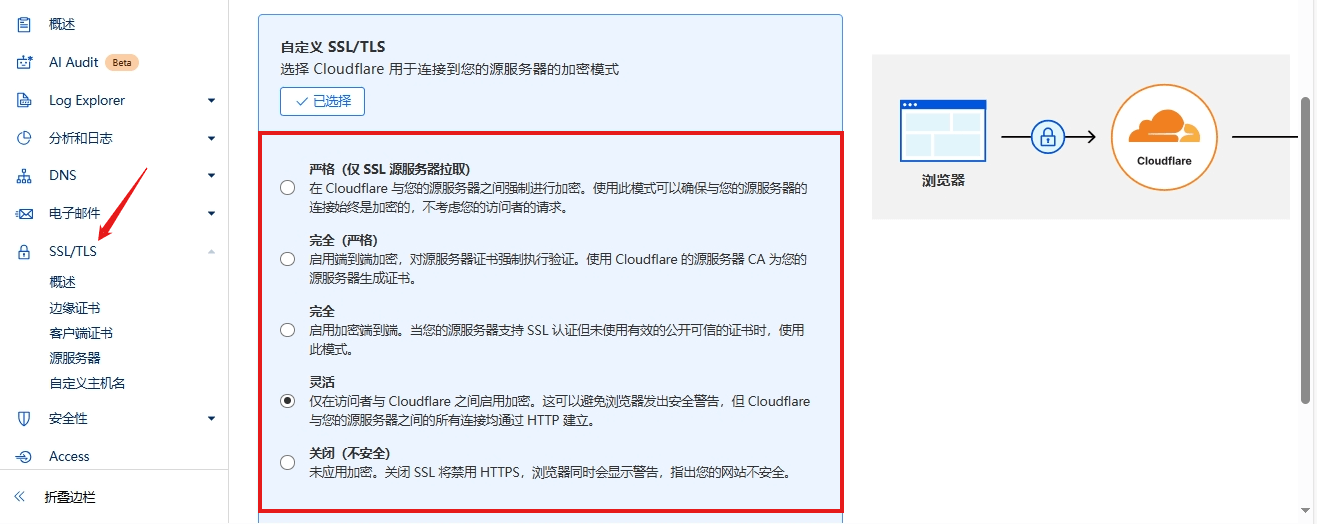Click the 已选择 button
Image resolution: width=1317 pixels, height=524 pixels.
pyautogui.click(x=322, y=101)
